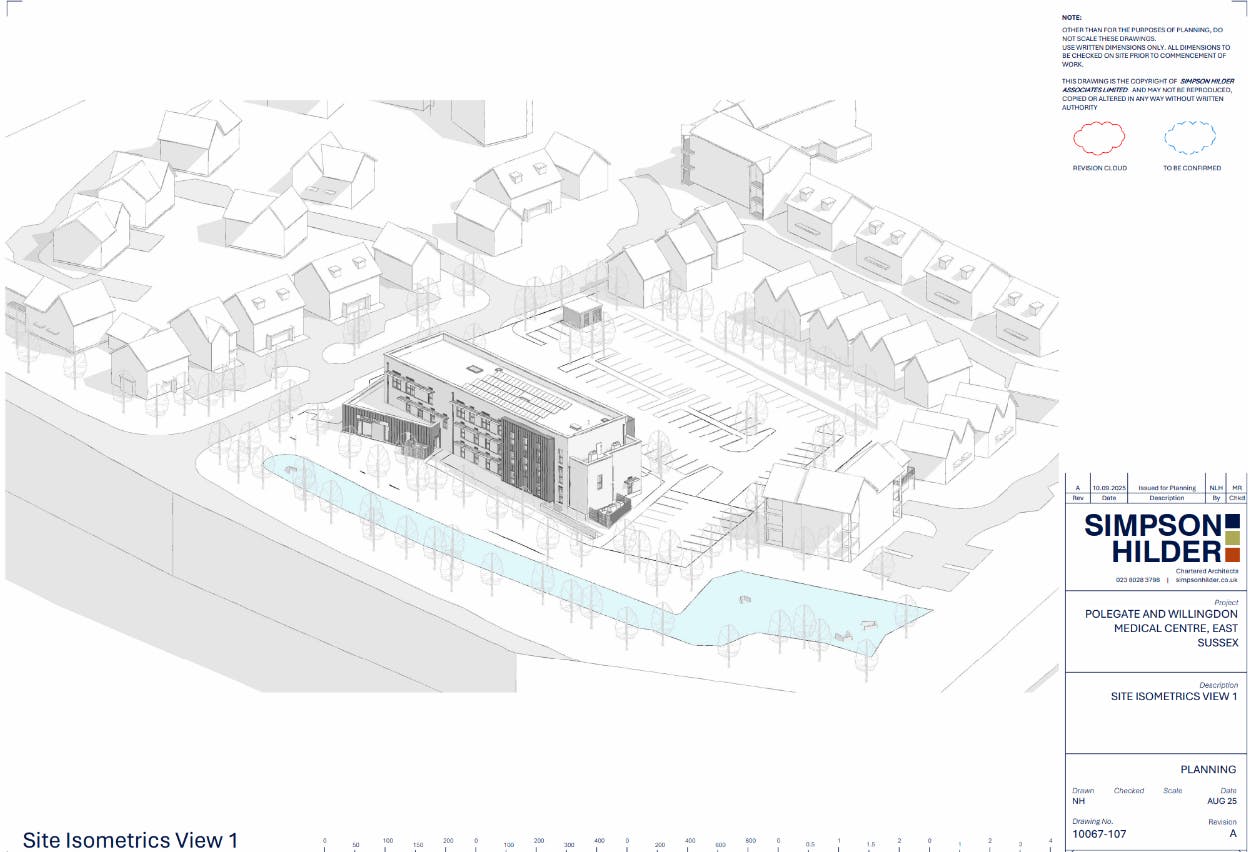Select the SIMPSON HILDER logo
1248x852 pixels.
tap(1155, 535)
